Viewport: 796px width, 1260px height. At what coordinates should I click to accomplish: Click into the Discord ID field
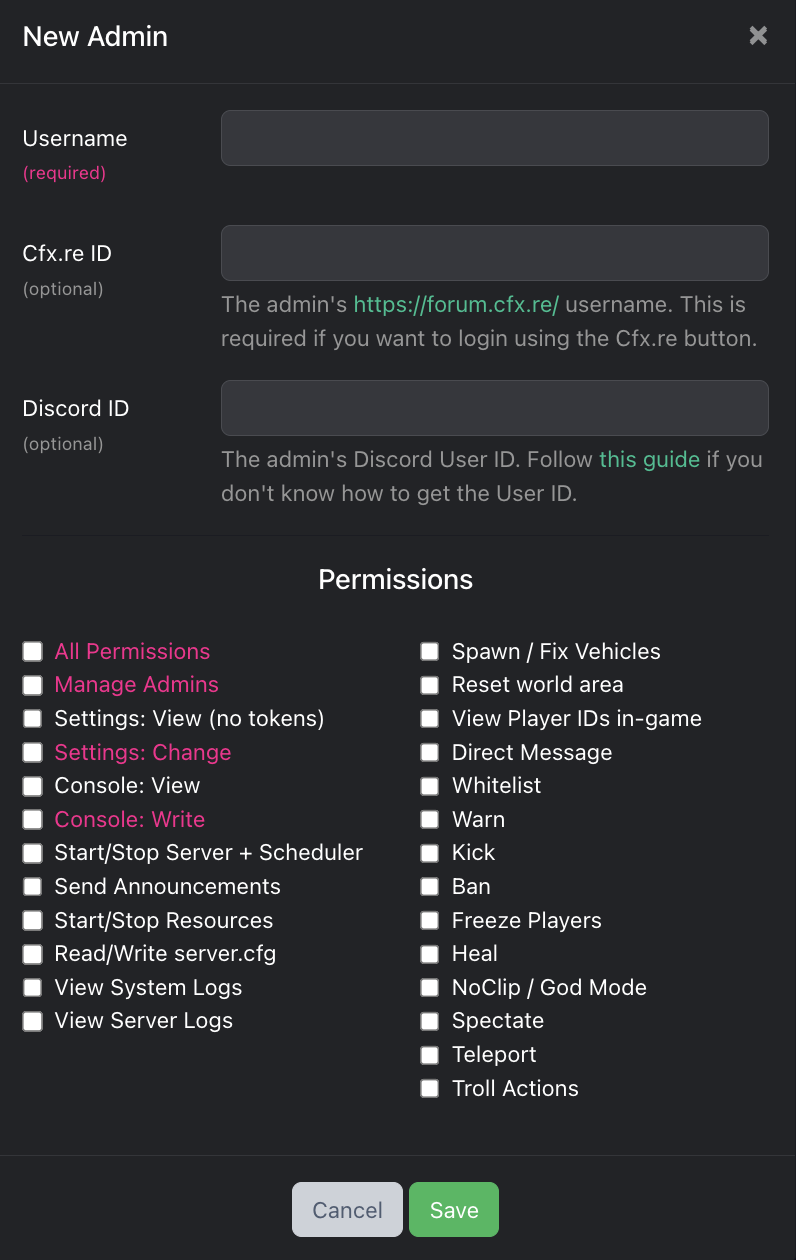click(495, 408)
